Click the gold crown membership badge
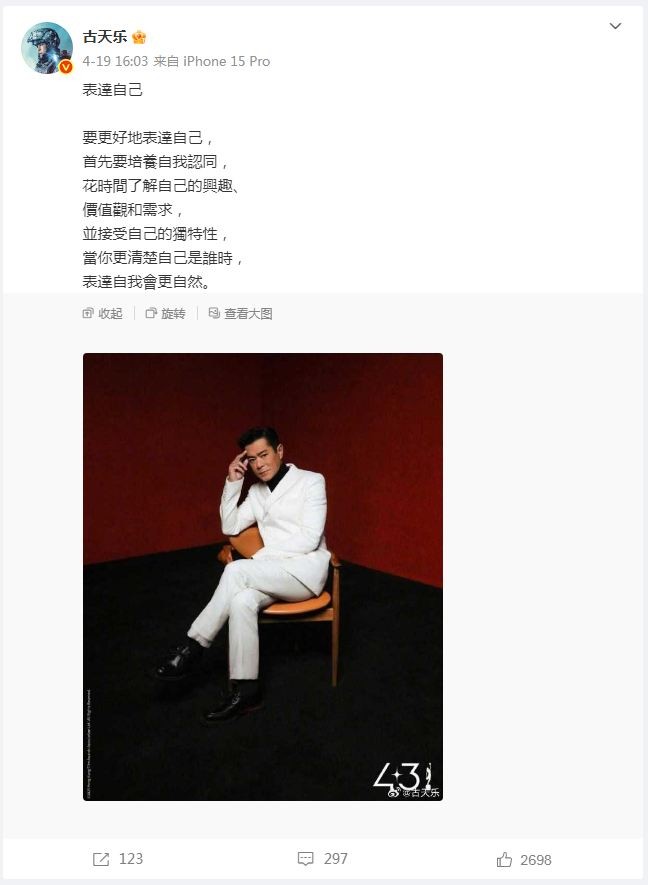 pos(139,37)
